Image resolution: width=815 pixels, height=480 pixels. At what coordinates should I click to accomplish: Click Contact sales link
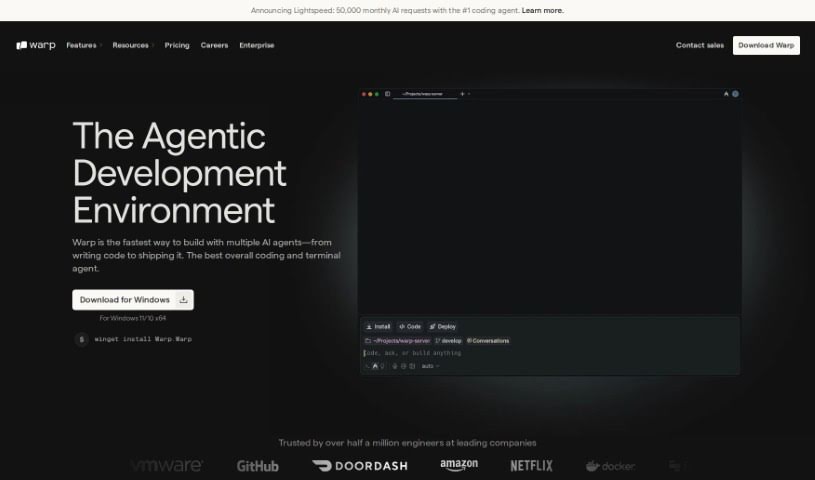click(x=700, y=45)
